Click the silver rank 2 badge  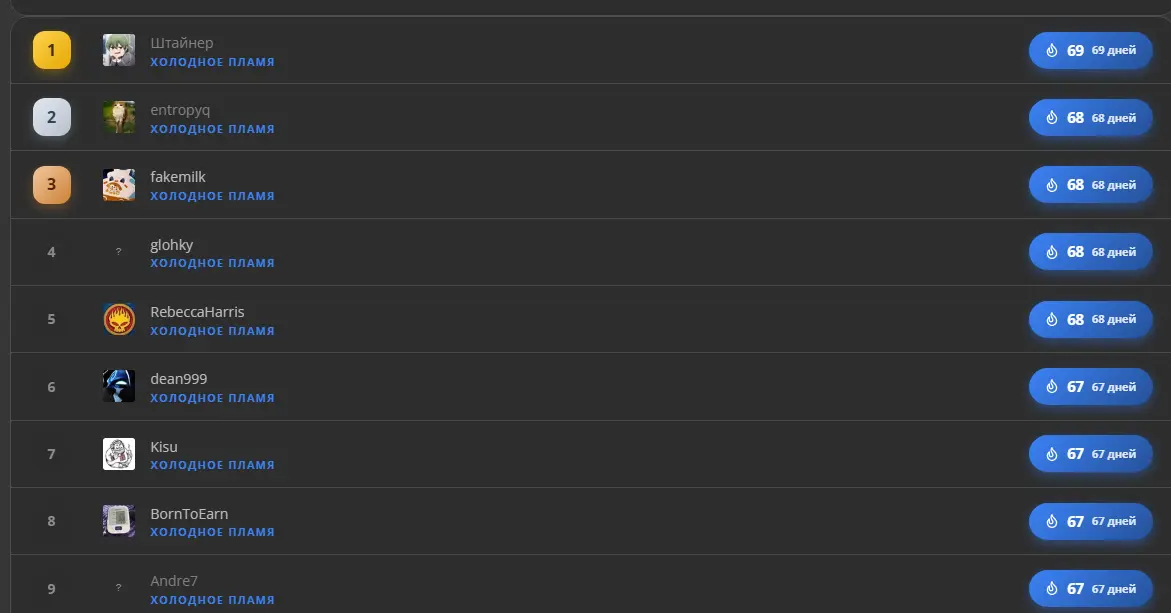click(52, 117)
